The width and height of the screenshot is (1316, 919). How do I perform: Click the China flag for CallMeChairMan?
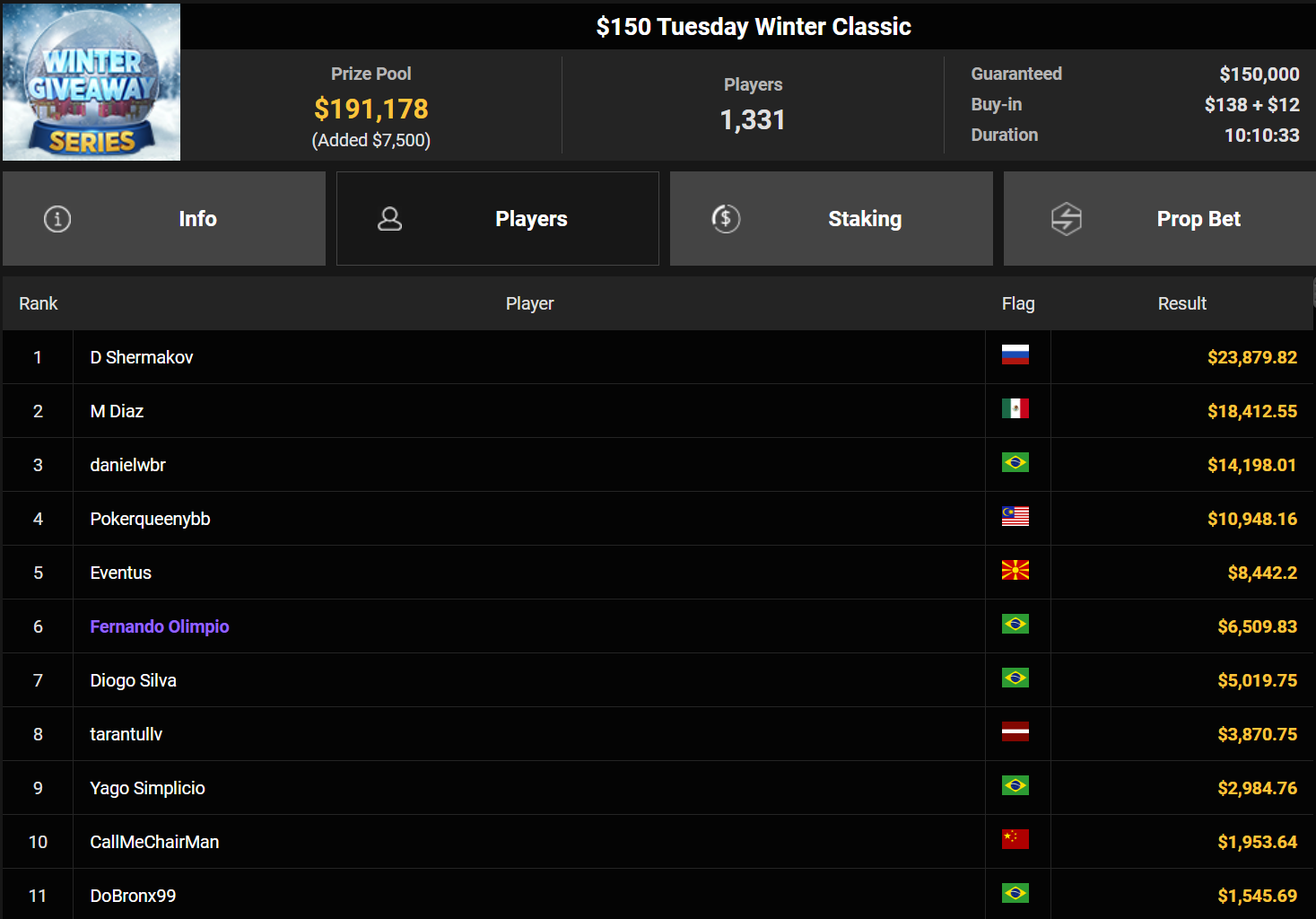pos(1015,840)
